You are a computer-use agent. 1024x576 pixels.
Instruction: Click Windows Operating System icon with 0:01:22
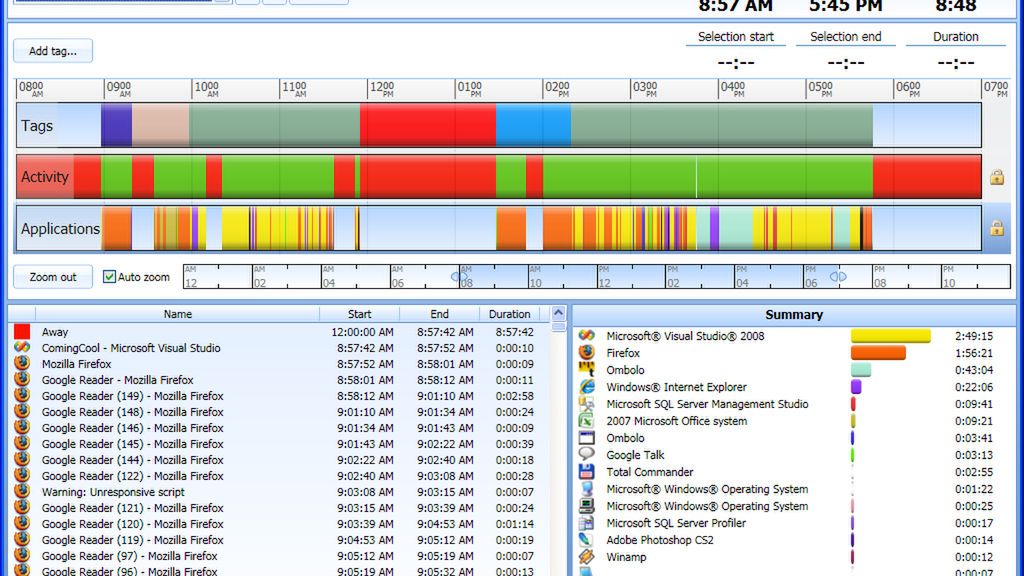point(586,488)
